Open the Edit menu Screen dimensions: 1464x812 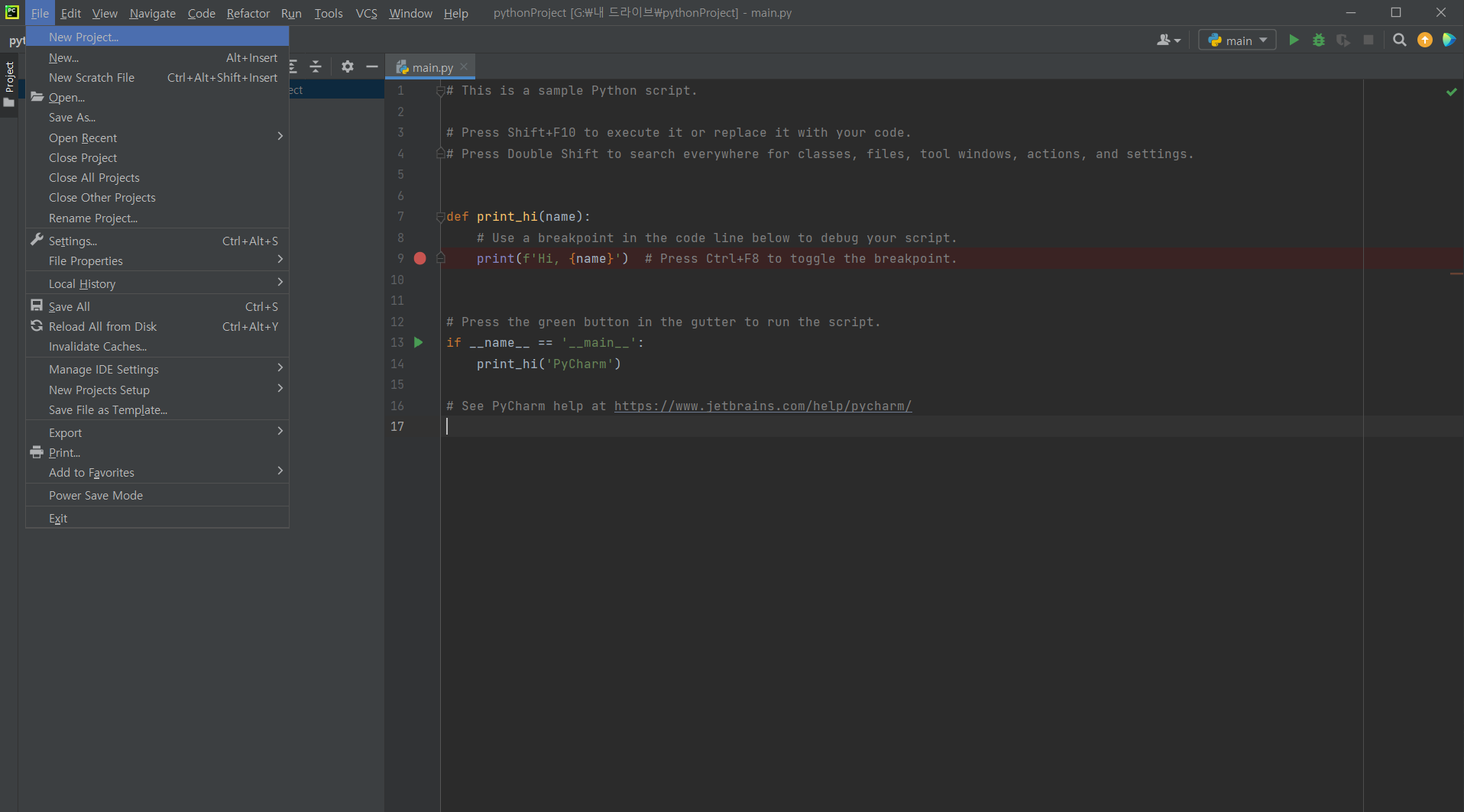tap(71, 13)
